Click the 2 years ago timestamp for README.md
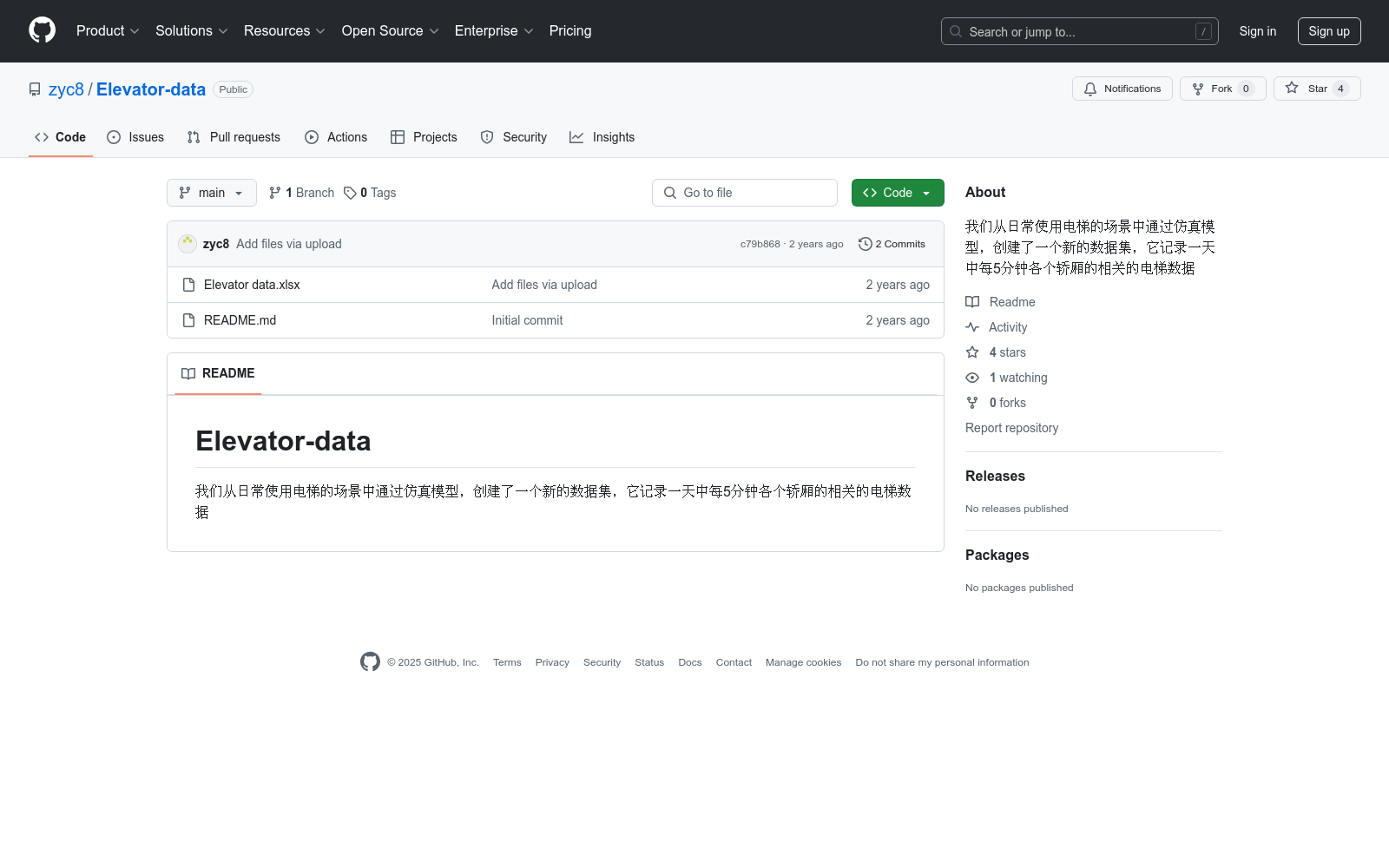 897,320
